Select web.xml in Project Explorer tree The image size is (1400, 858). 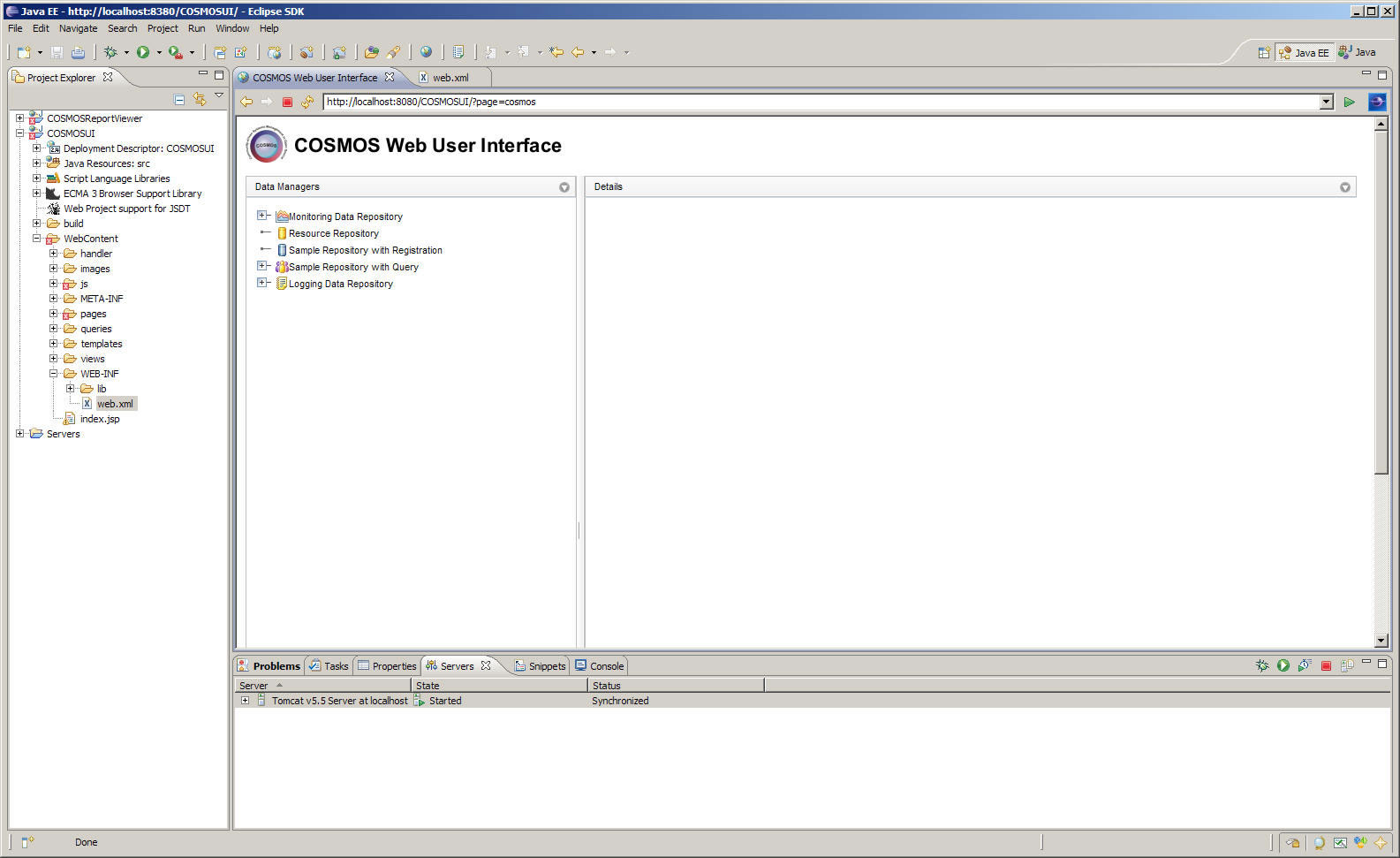click(115, 404)
